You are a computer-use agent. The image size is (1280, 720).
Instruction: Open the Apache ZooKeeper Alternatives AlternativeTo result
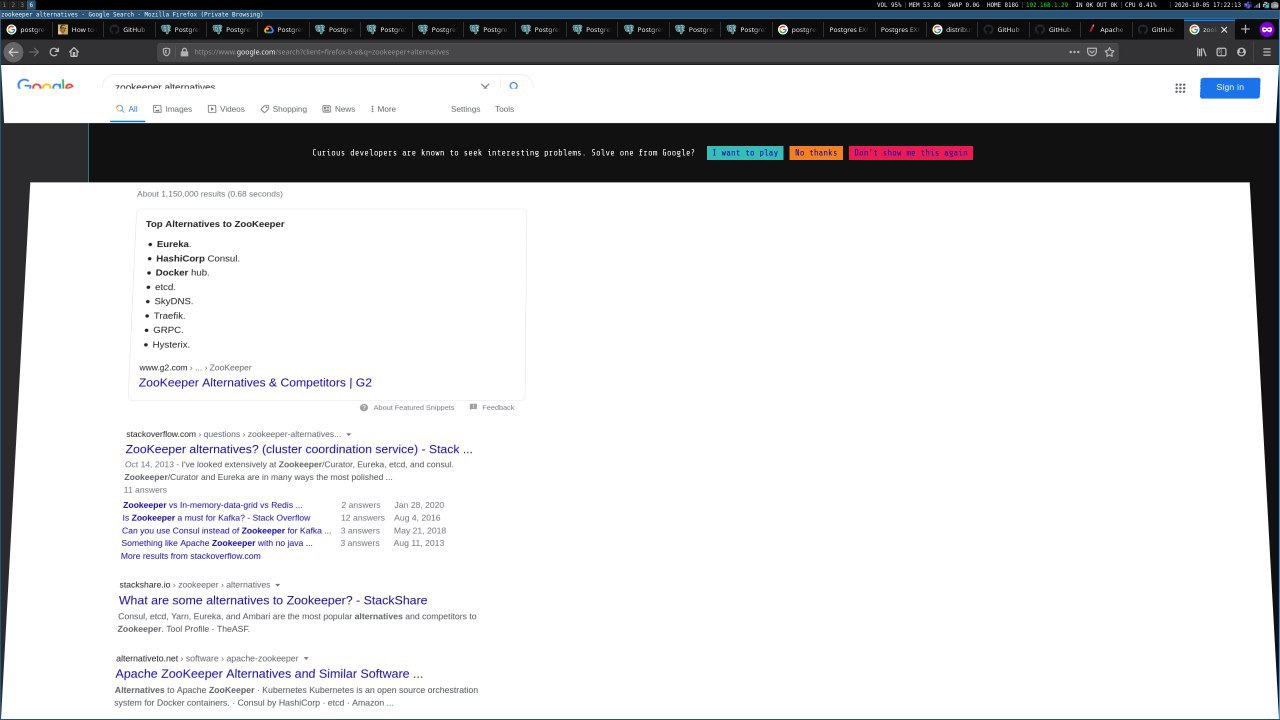click(x=269, y=674)
